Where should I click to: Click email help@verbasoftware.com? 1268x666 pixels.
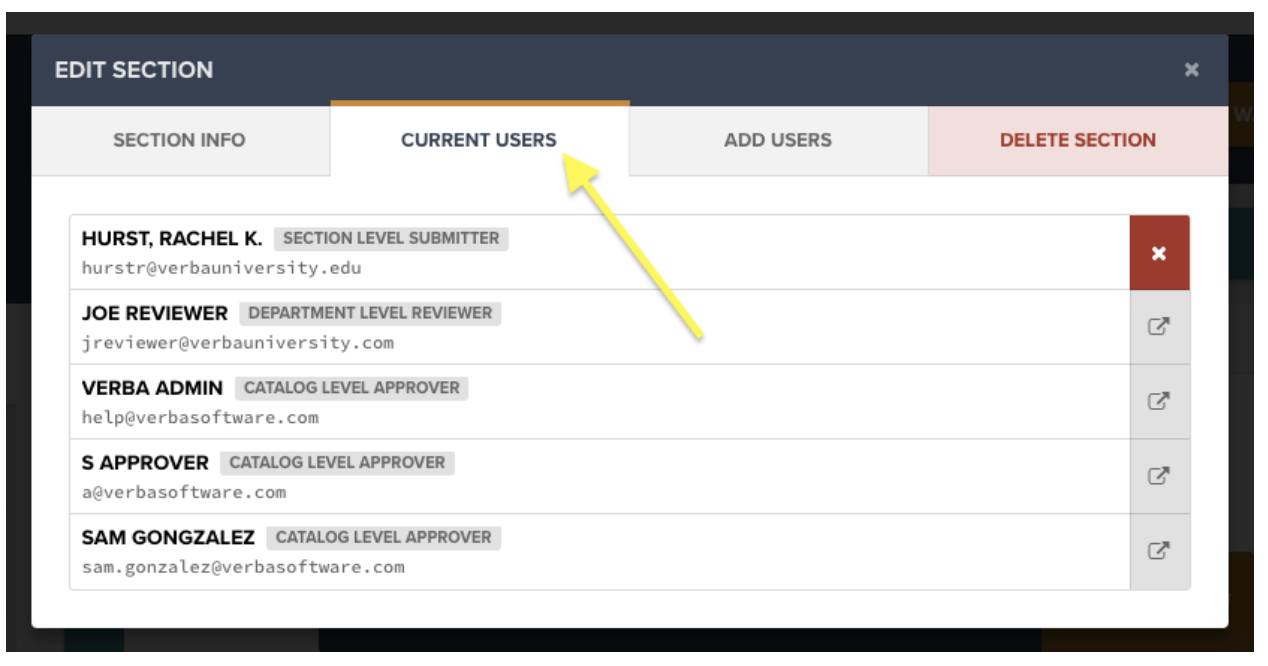[x=200, y=418]
